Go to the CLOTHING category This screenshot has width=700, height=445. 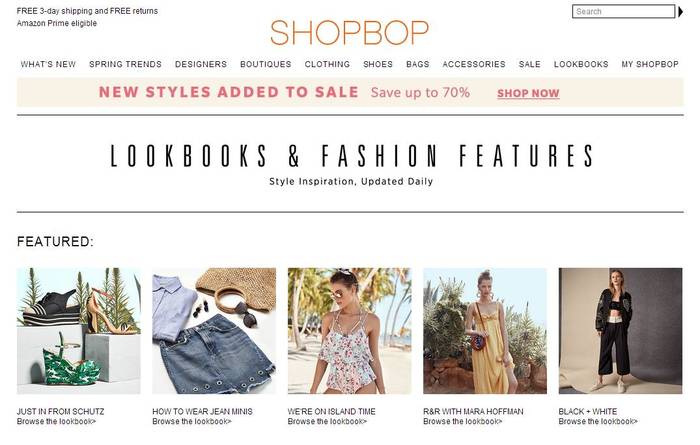point(327,64)
